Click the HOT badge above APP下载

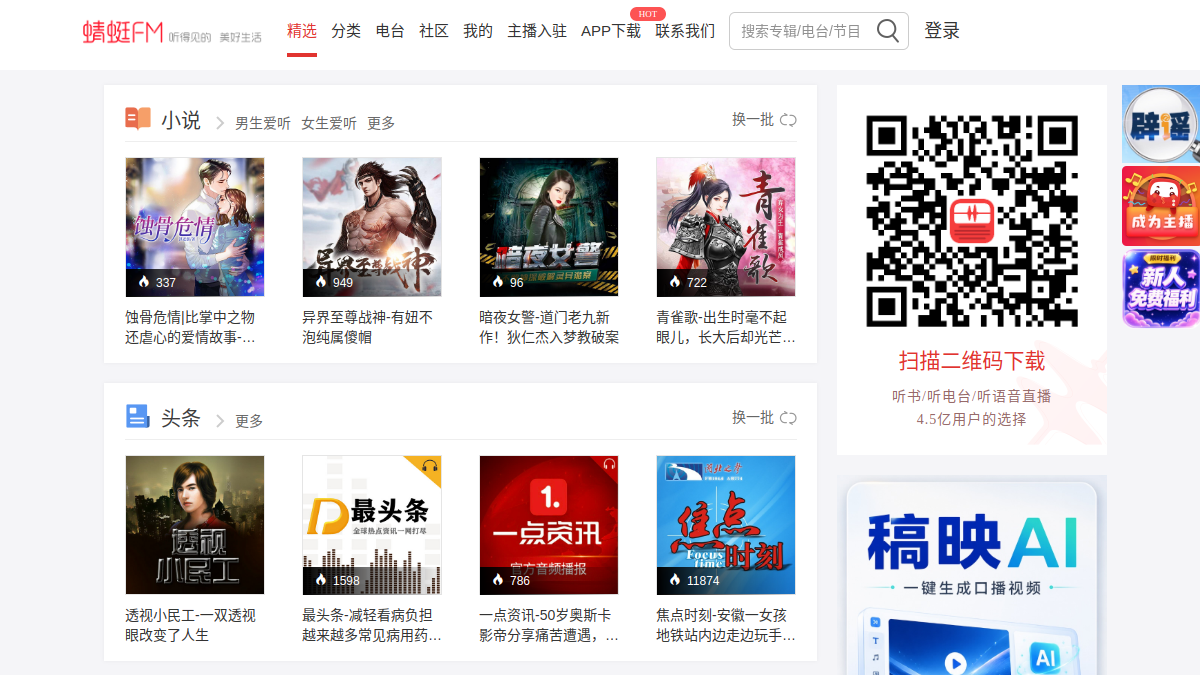648,14
